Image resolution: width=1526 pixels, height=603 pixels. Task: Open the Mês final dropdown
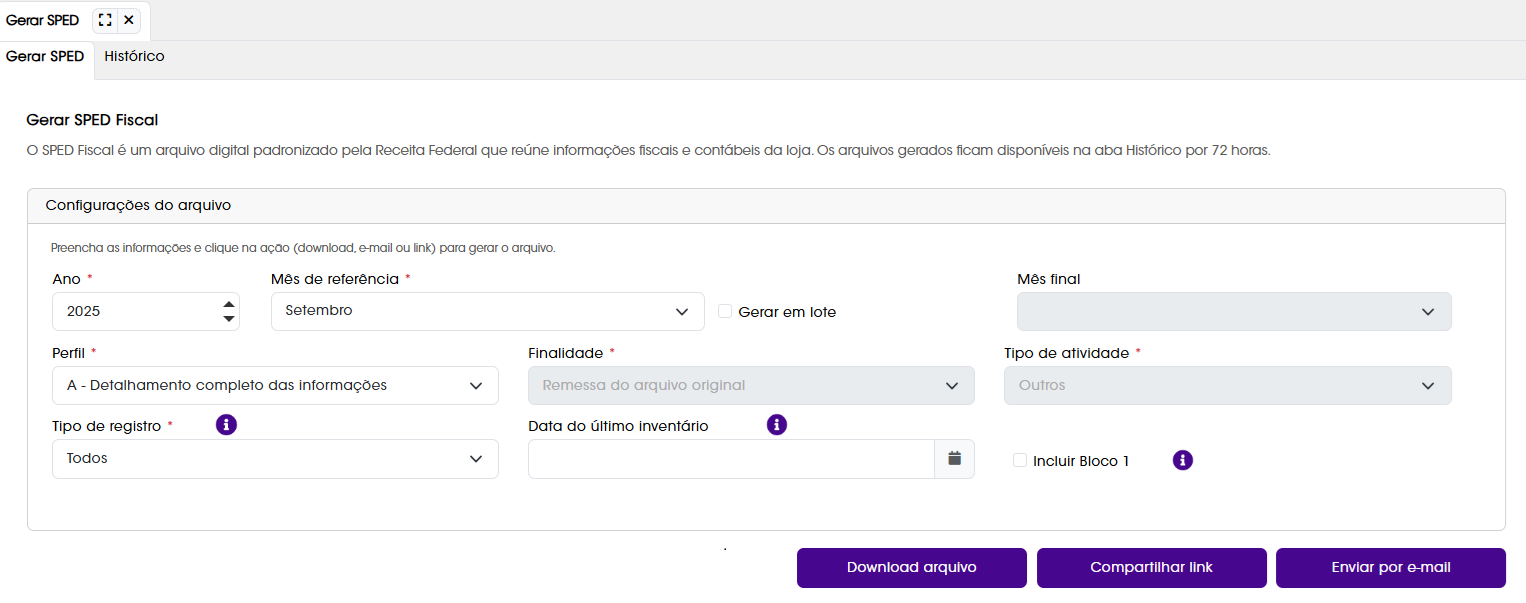coord(1234,311)
